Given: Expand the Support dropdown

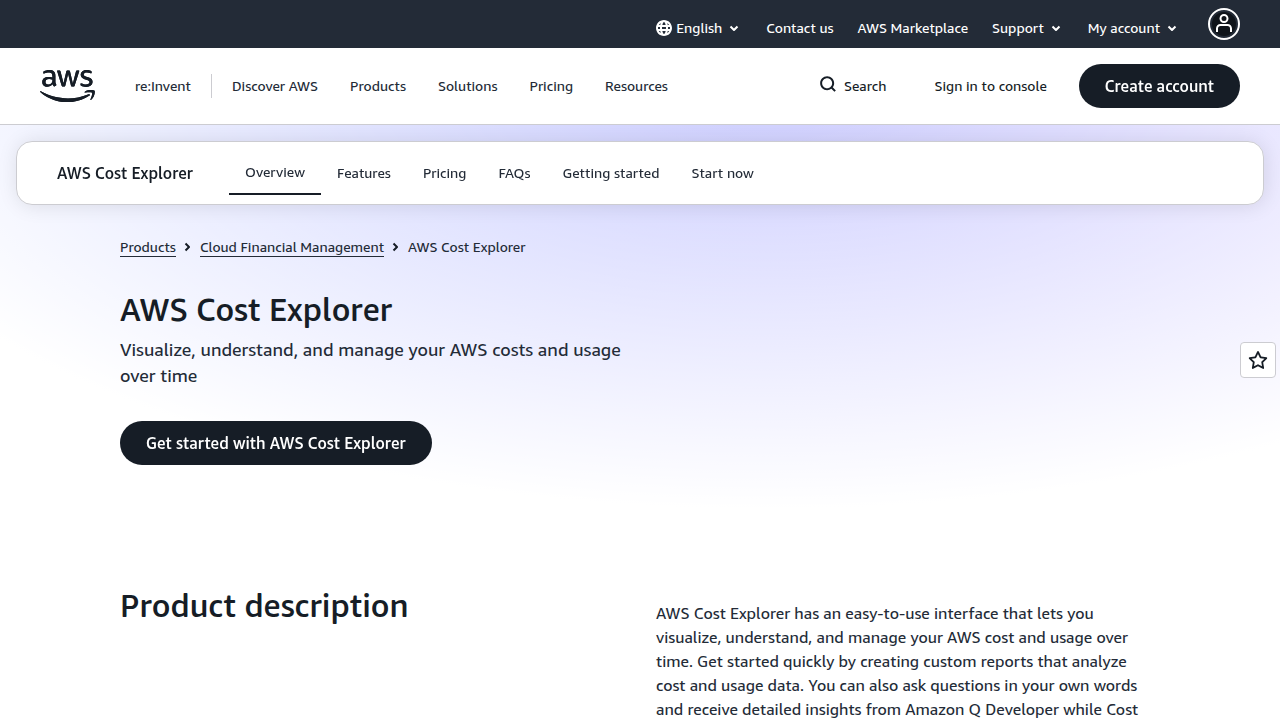Looking at the screenshot, I should click(1026, 28).
